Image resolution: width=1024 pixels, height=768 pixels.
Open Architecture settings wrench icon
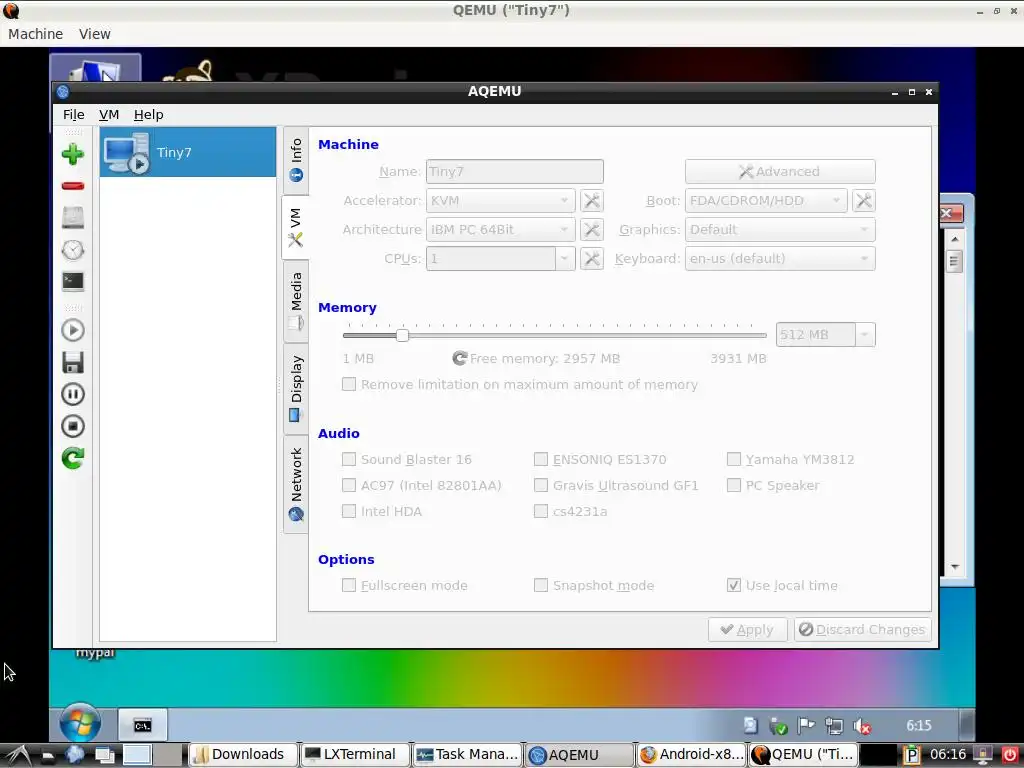coord(592,229)
